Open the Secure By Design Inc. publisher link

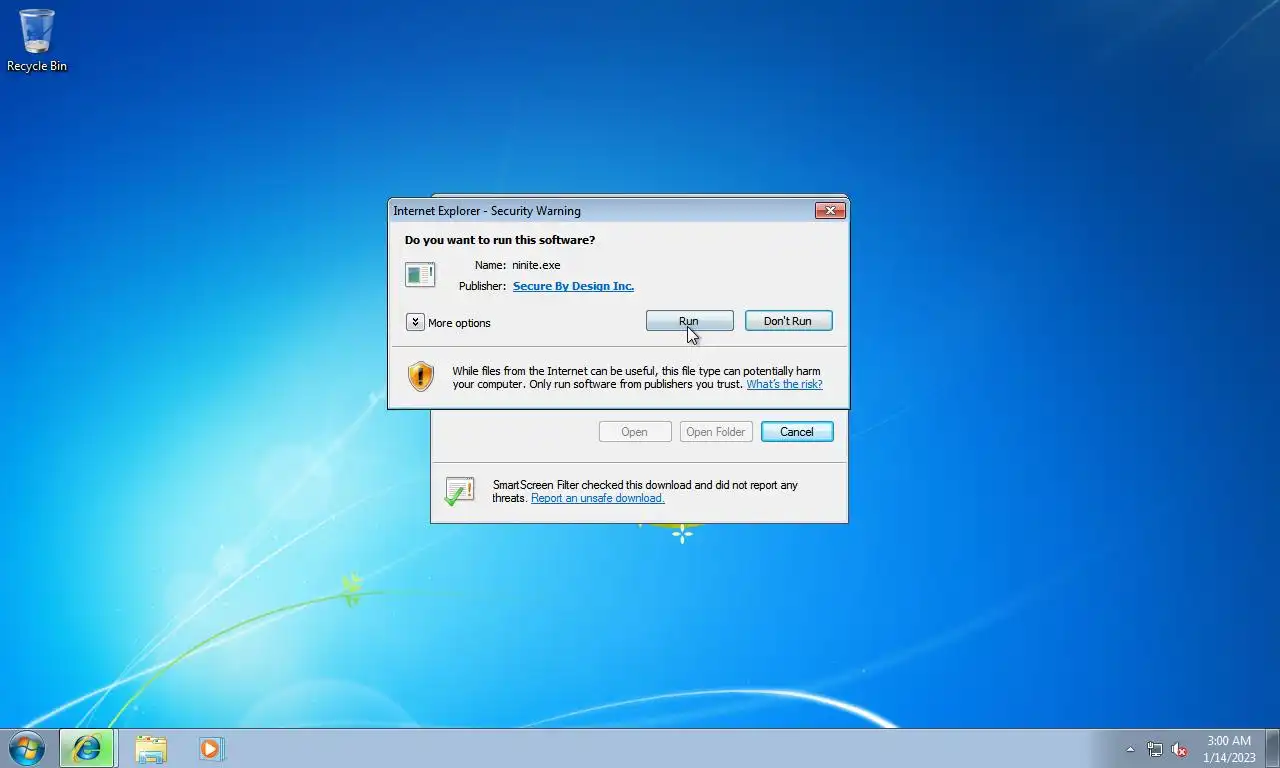point(573,286)
